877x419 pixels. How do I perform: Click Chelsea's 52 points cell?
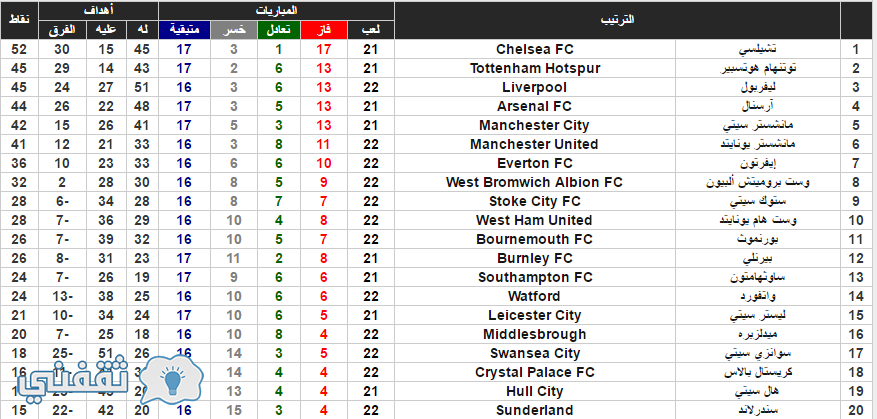[x=20, y=49]
